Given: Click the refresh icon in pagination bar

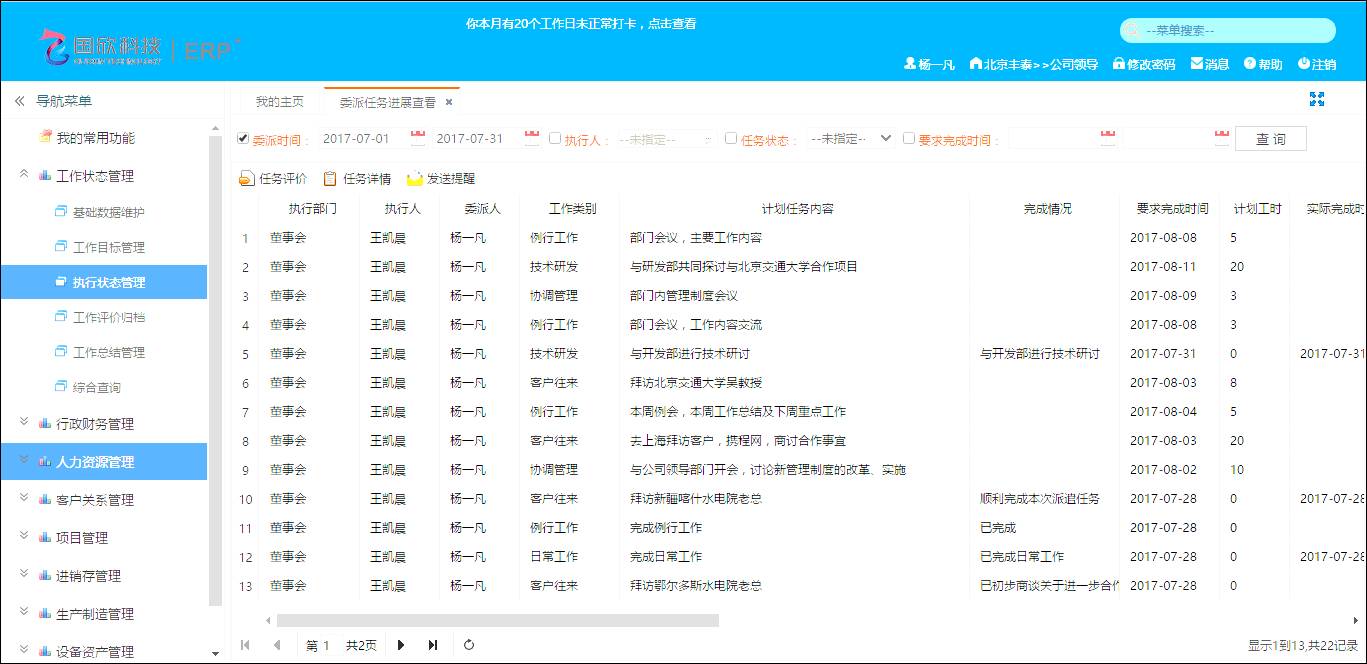Looking at the screenshot, I should (469, 645).
